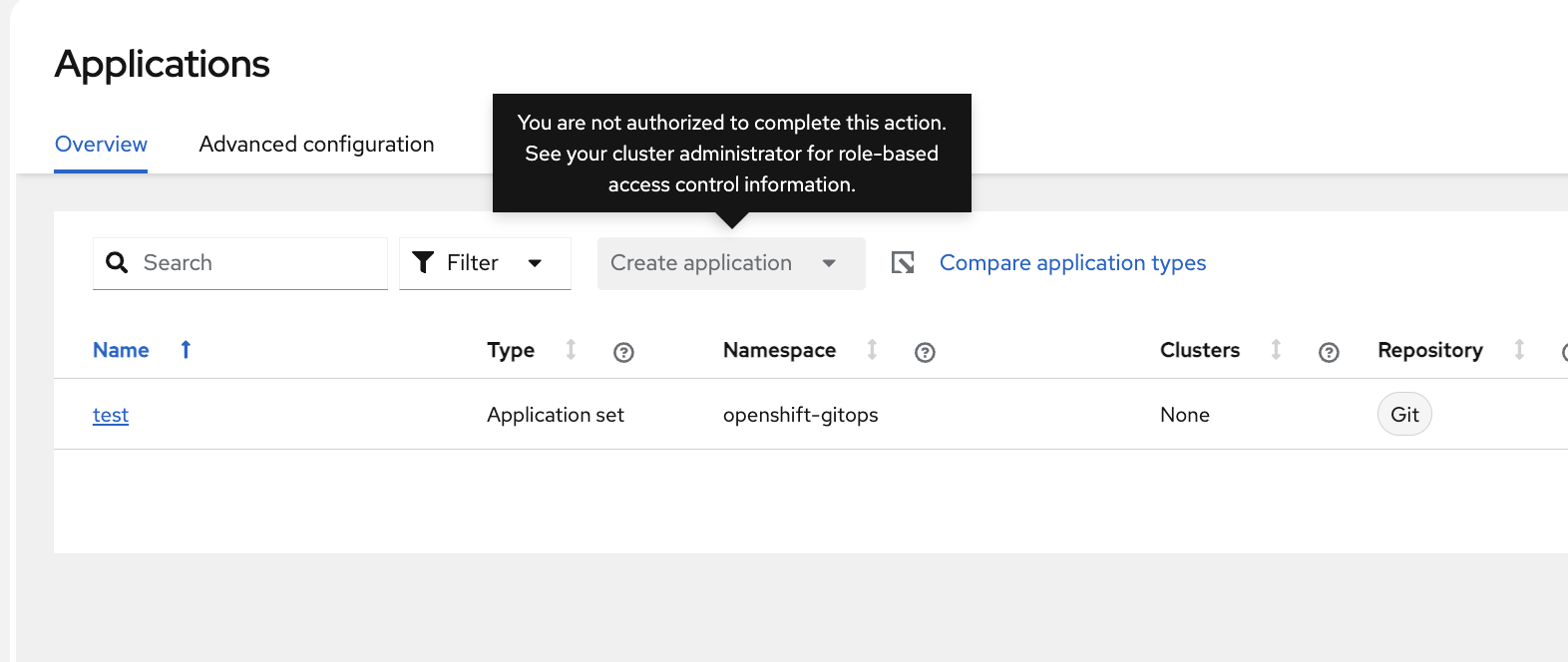
Task: Open the Create application dropdown
Action: click(701, 263)
